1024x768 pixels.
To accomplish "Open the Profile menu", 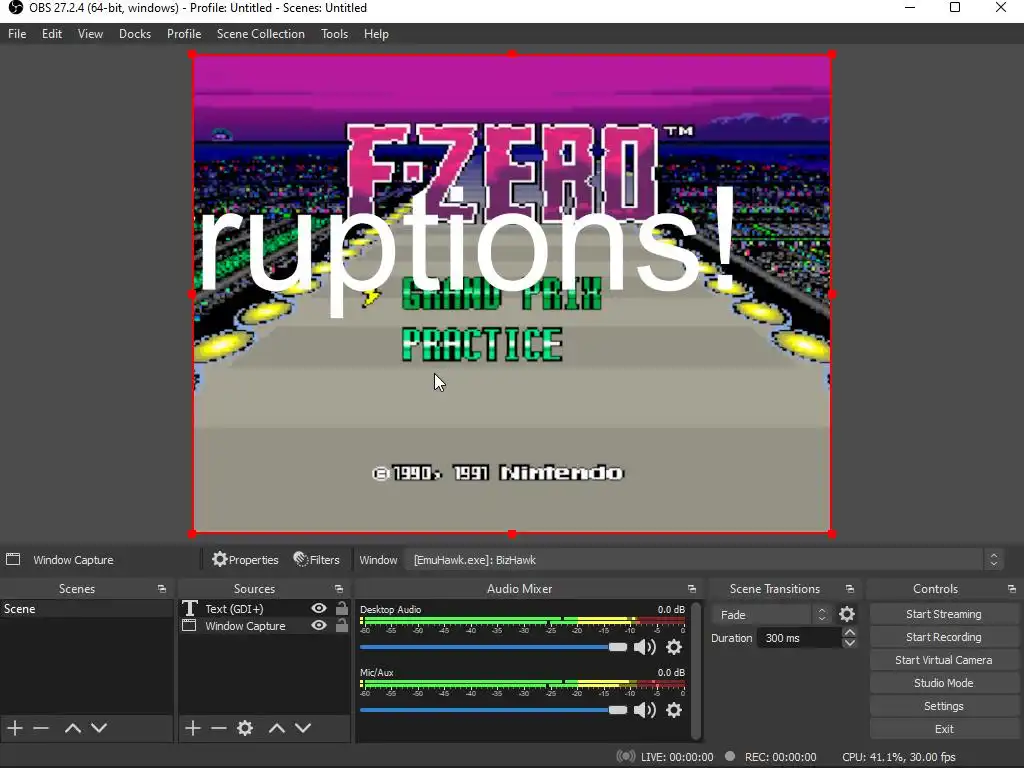I will (x=184, y=34).
